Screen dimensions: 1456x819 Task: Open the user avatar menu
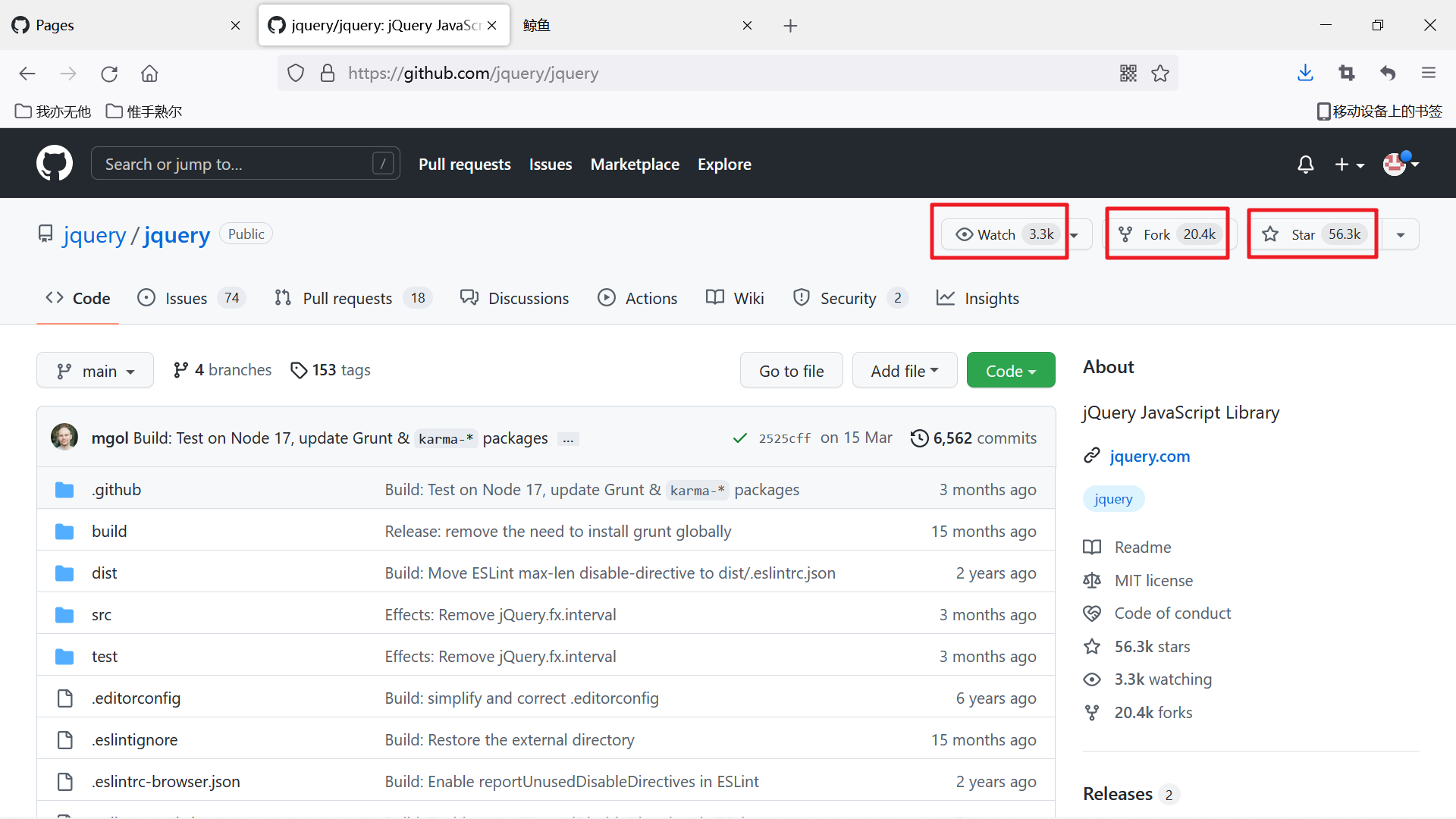pyautogui.click(x=1400, y=164)
